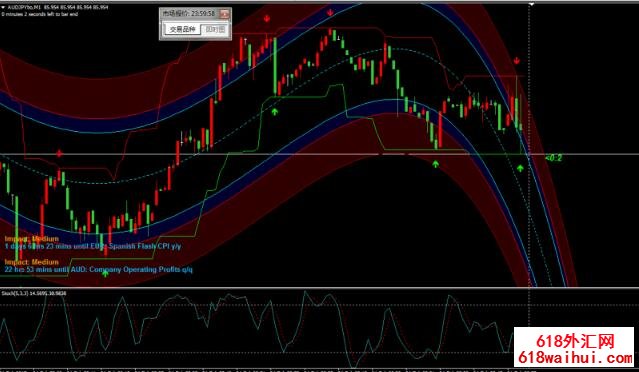
Task: Open the 618waihui.com watermark link
Action: (574, 359)
